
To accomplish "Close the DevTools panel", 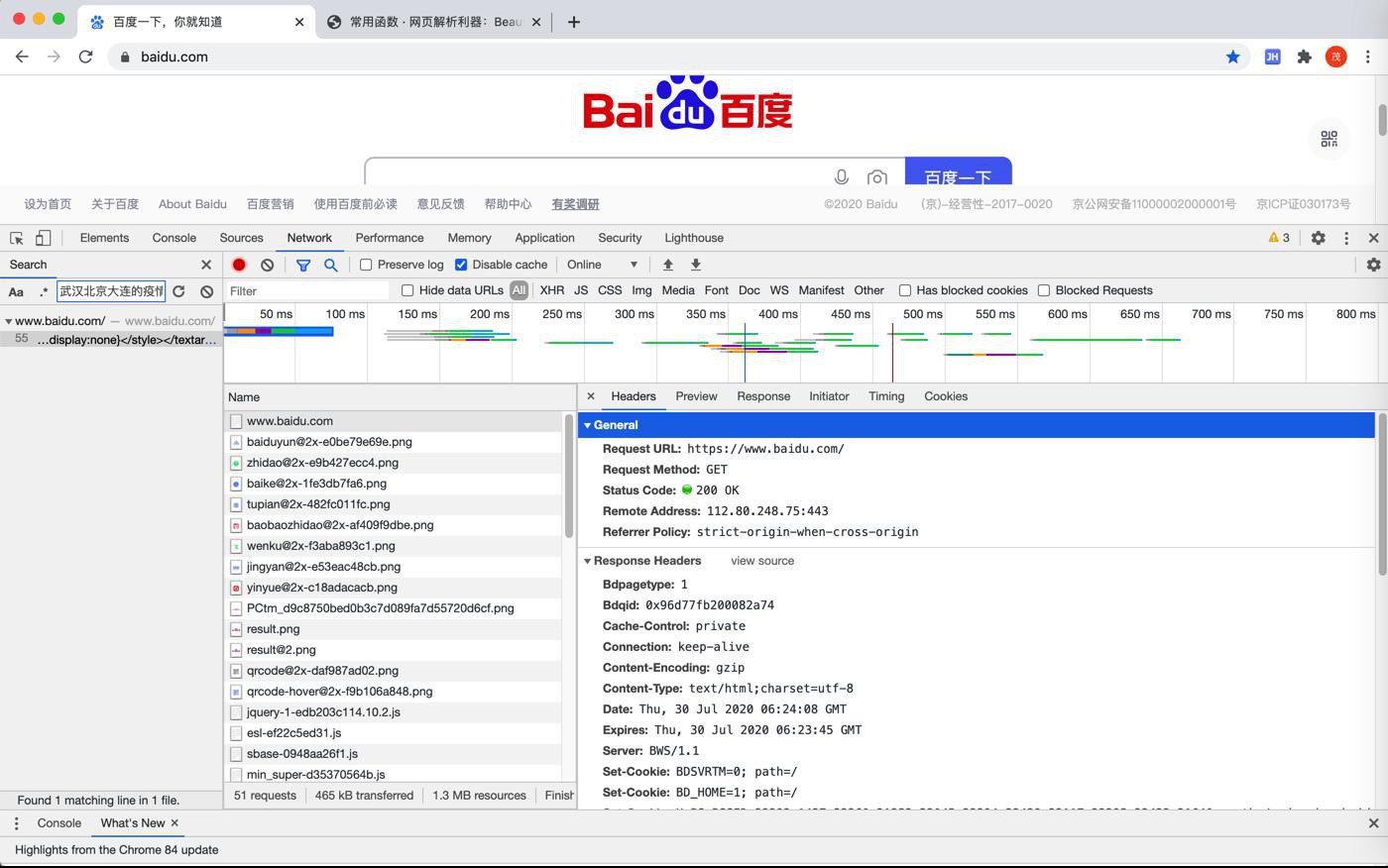I will [x=1373, y=238].
